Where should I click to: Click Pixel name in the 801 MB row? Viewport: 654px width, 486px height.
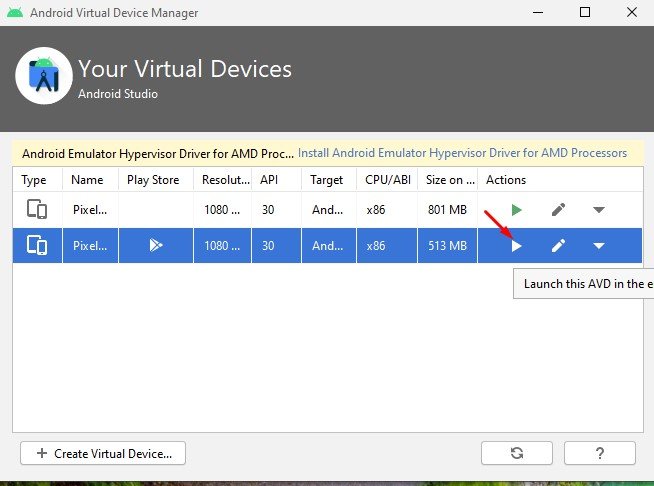(90, 209)
